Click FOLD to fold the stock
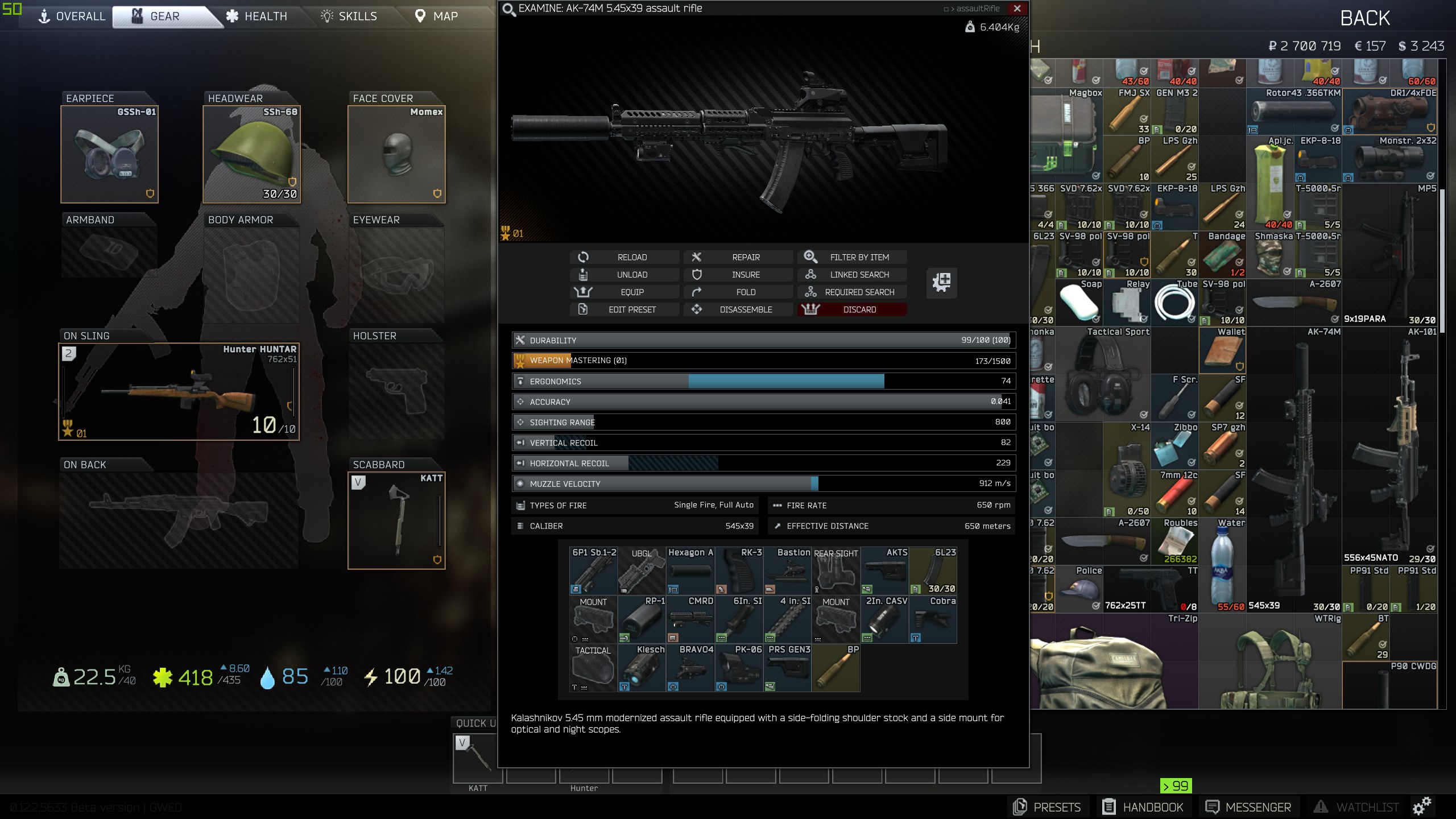Screen dimensions: 1456x819 point(738,292)
